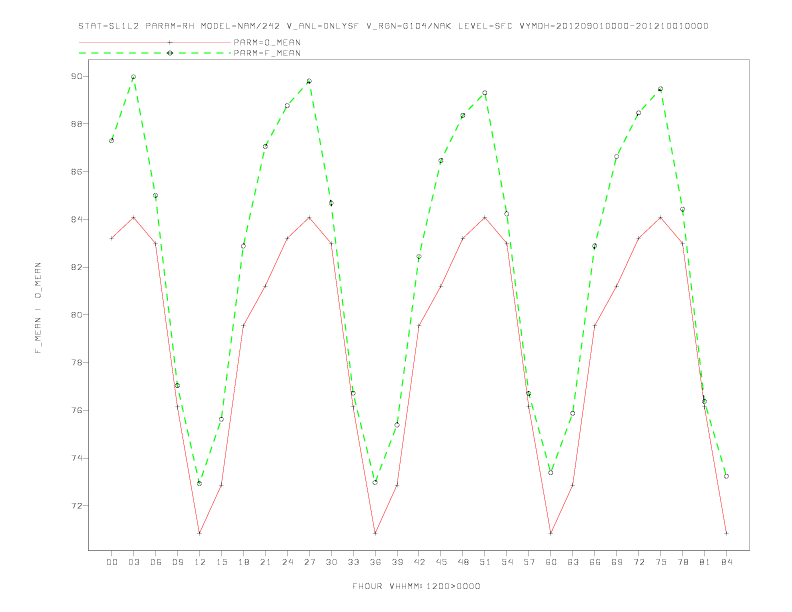Select the green F_MEAN marker at hour 48
792x612 pixels.
pyautogui.click(x=463, y=116)
